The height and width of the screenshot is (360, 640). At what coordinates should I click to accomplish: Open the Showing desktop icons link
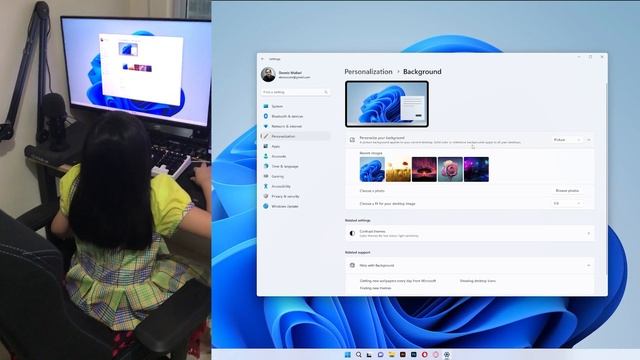pyautogui.click(x=478, y=281)
